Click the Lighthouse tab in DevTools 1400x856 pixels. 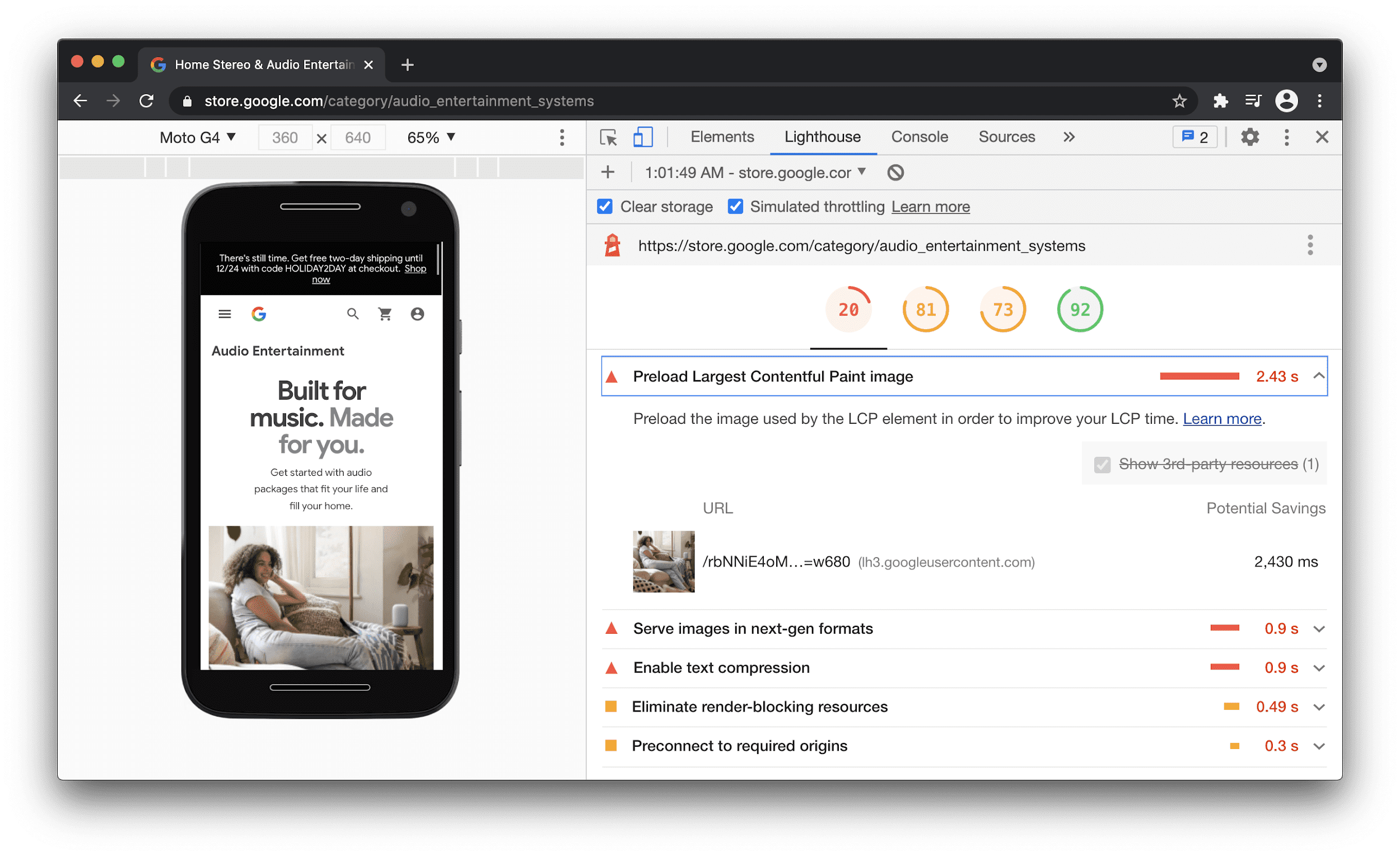click(822, 138)
